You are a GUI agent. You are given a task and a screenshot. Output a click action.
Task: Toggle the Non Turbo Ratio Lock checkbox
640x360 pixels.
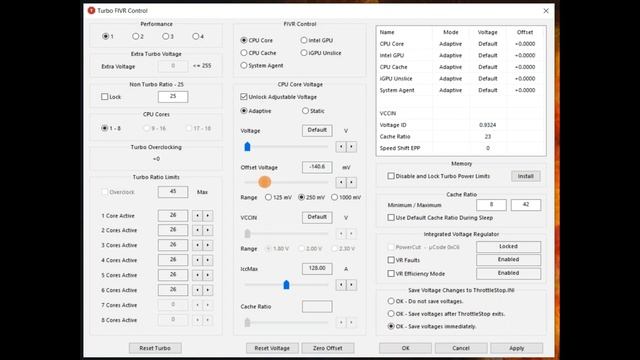tap(104, 97)
